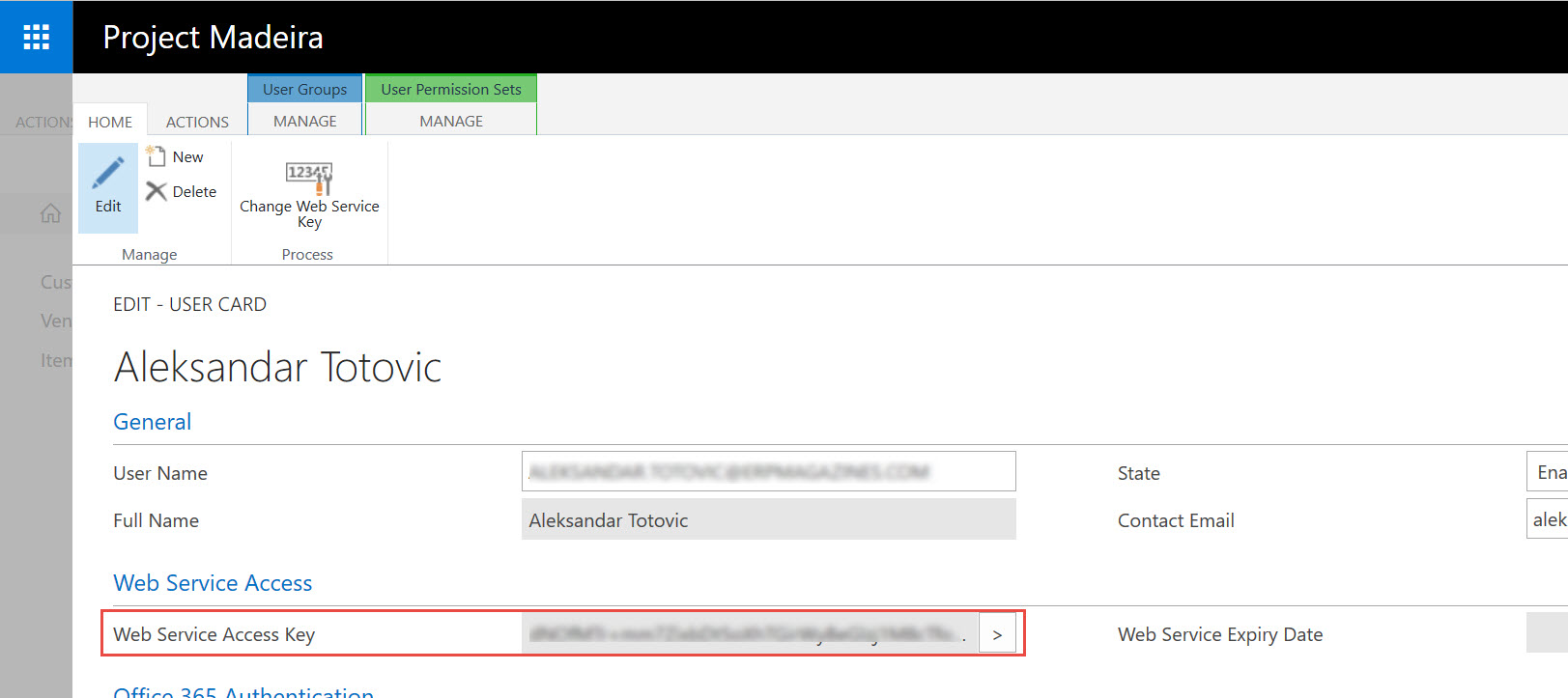Open the ACTIONS tab next to HOME
The image size is (1568, 698).
(197, 122)
